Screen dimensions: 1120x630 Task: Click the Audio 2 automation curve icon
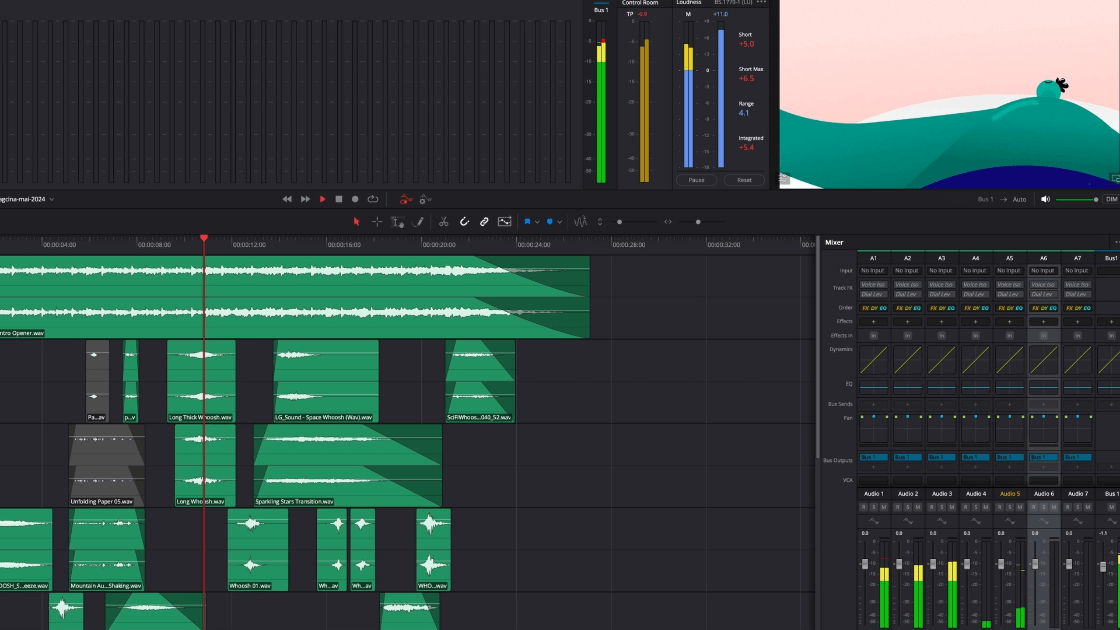(907, 521)
